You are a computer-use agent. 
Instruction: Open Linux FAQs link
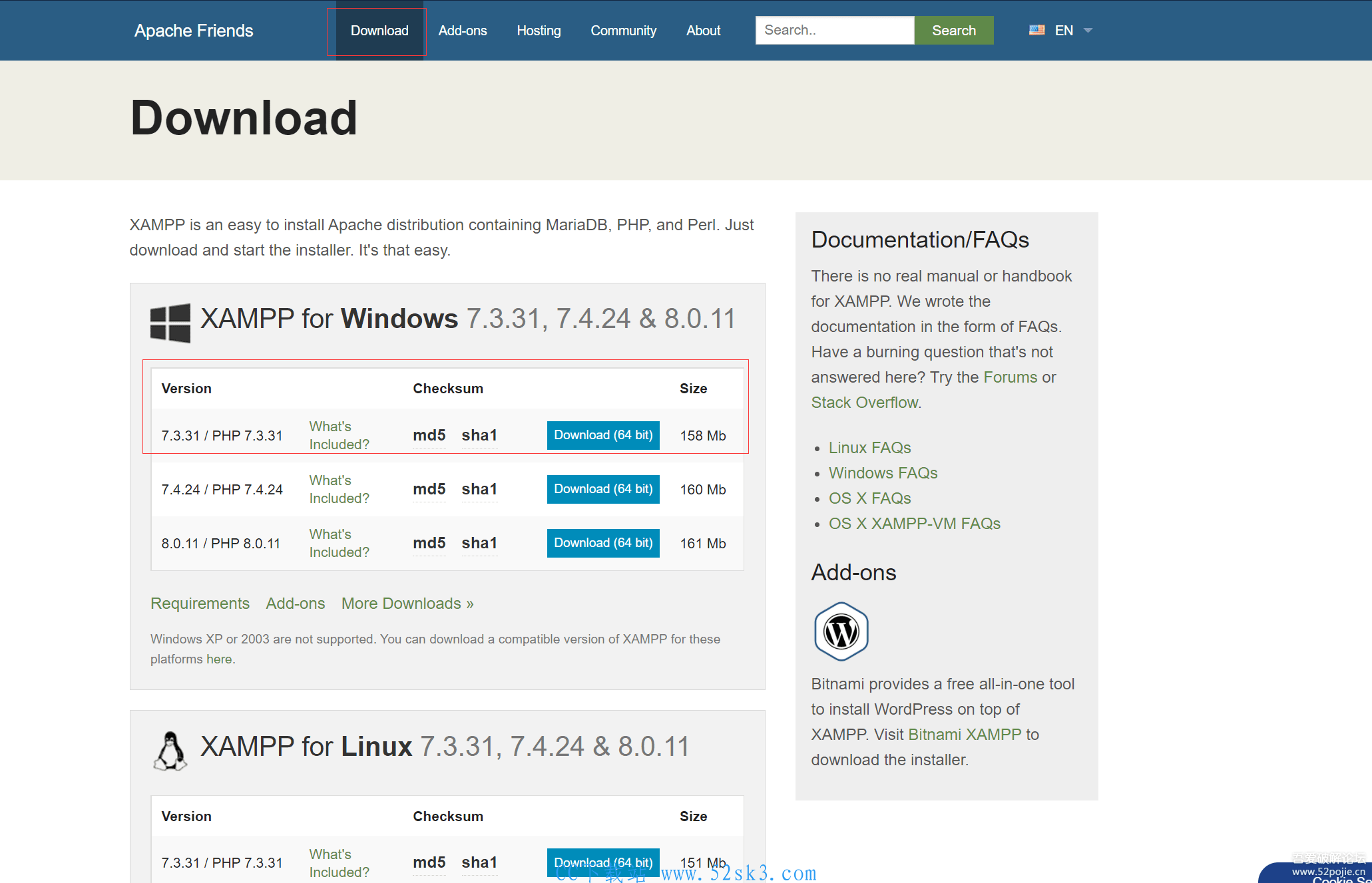869,448
